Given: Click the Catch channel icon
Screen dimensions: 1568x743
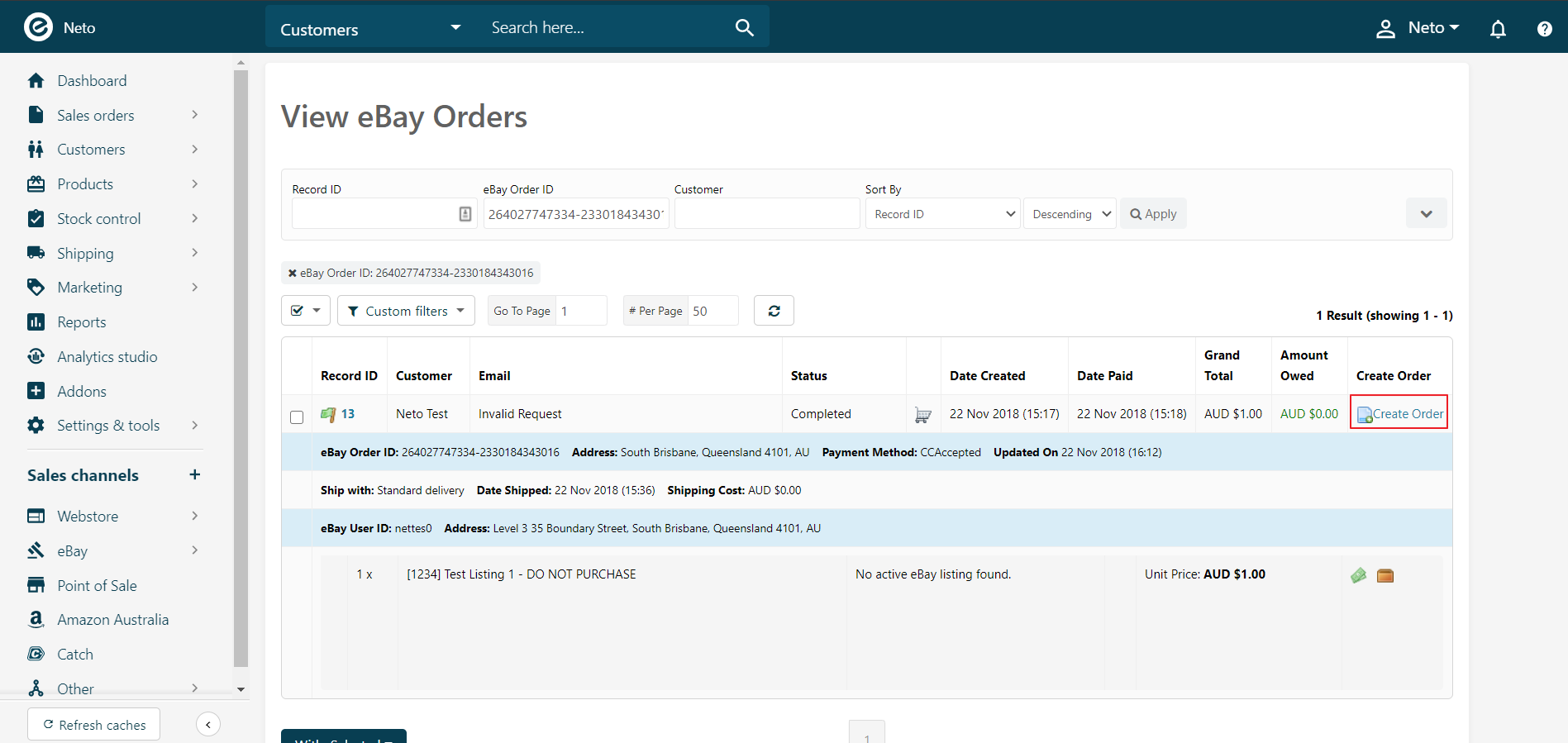Looking at the screenshot, I should pyautogui.click(x=36, y=654).
